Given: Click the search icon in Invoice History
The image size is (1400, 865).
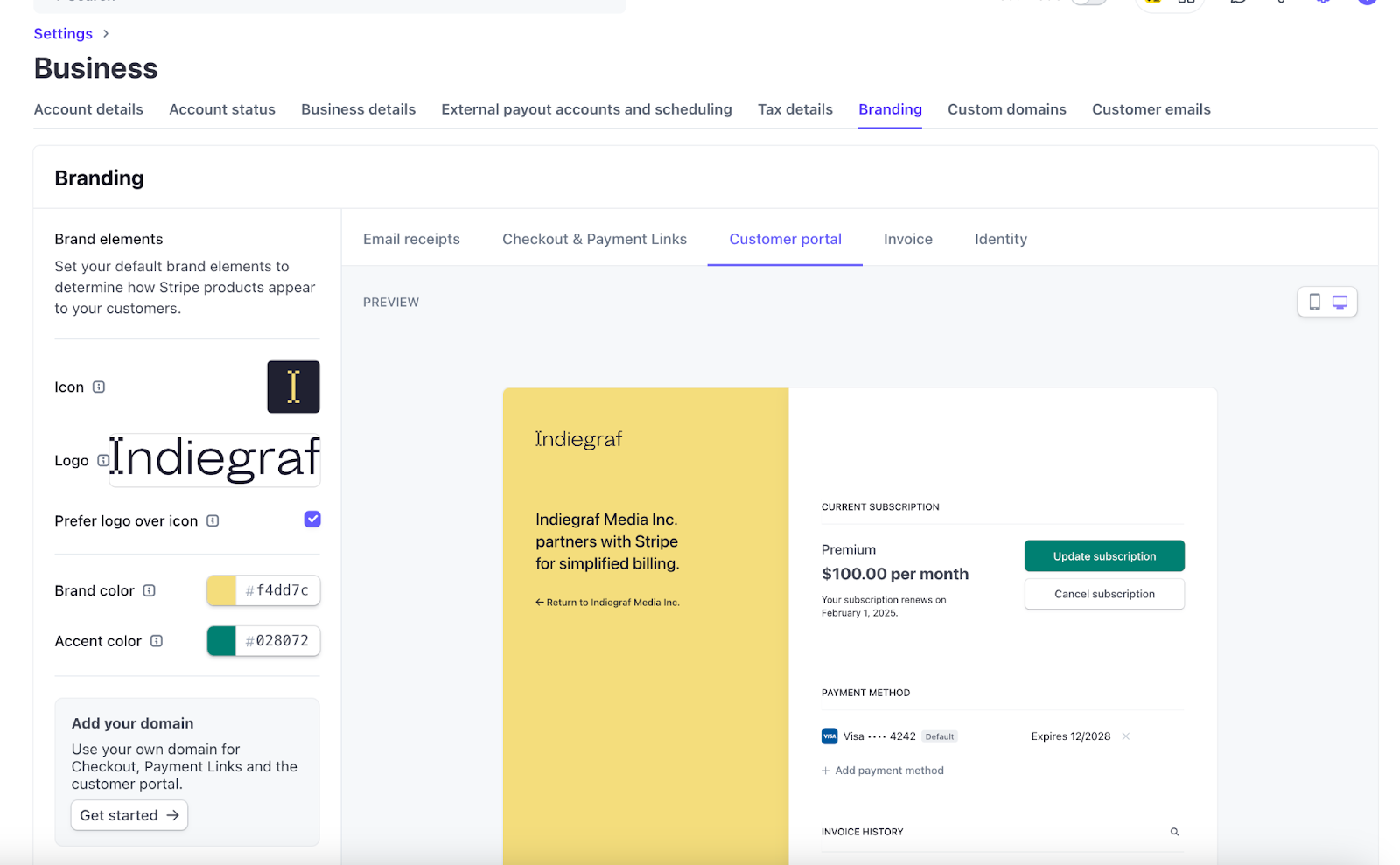Looking at the screenshot, I should coord(1174,832).
